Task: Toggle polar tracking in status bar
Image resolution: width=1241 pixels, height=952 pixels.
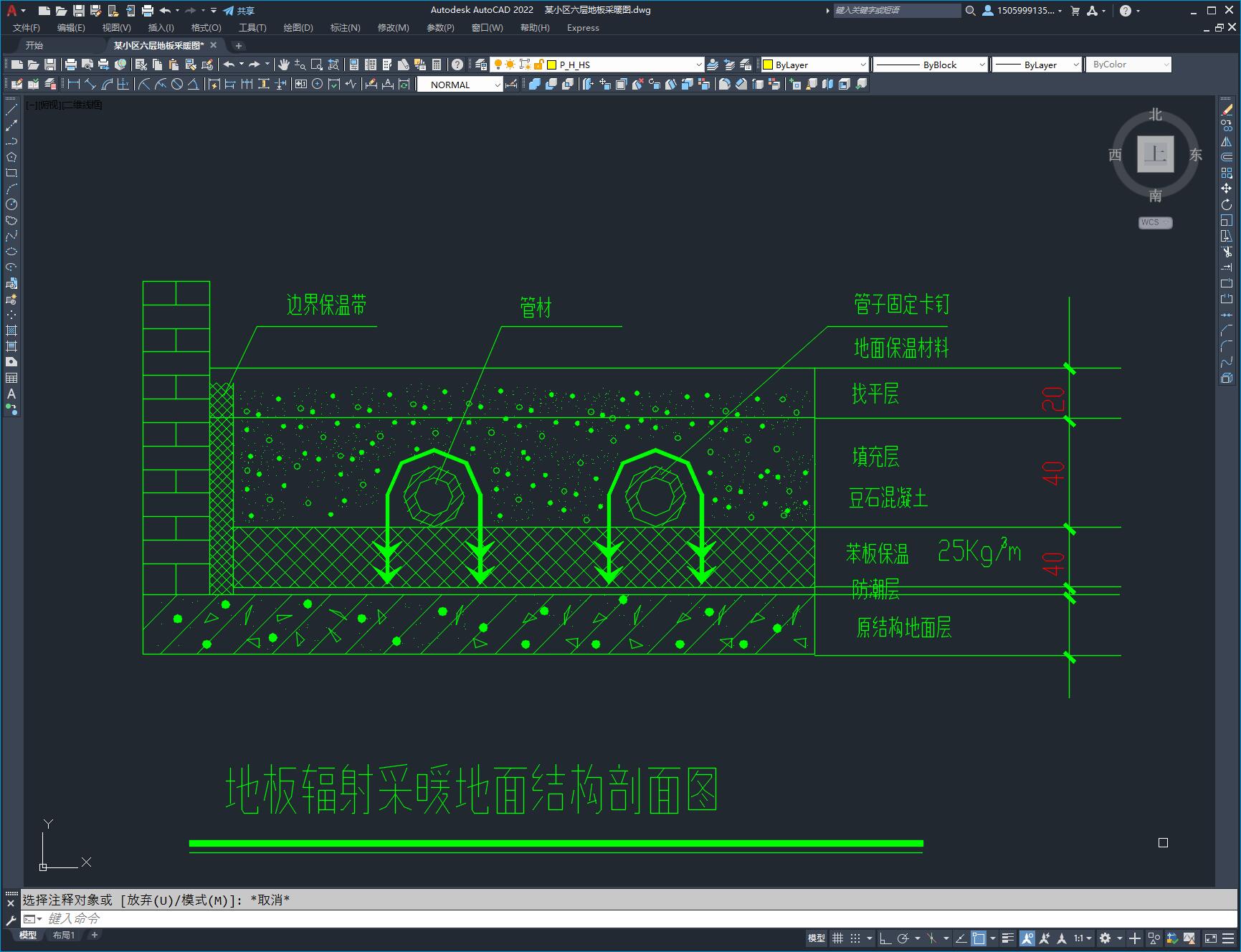Action: 903,938
